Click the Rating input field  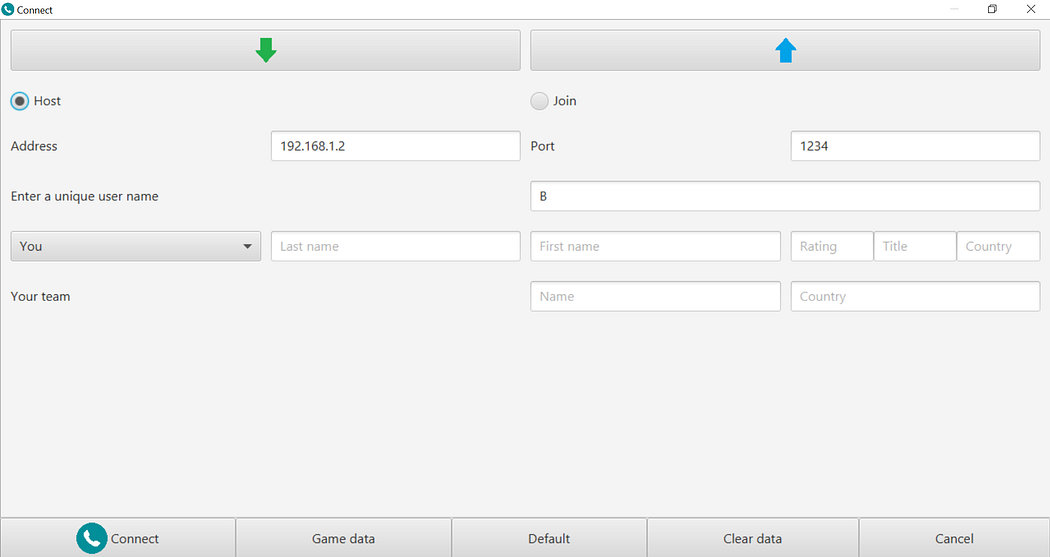click(832, 246)
